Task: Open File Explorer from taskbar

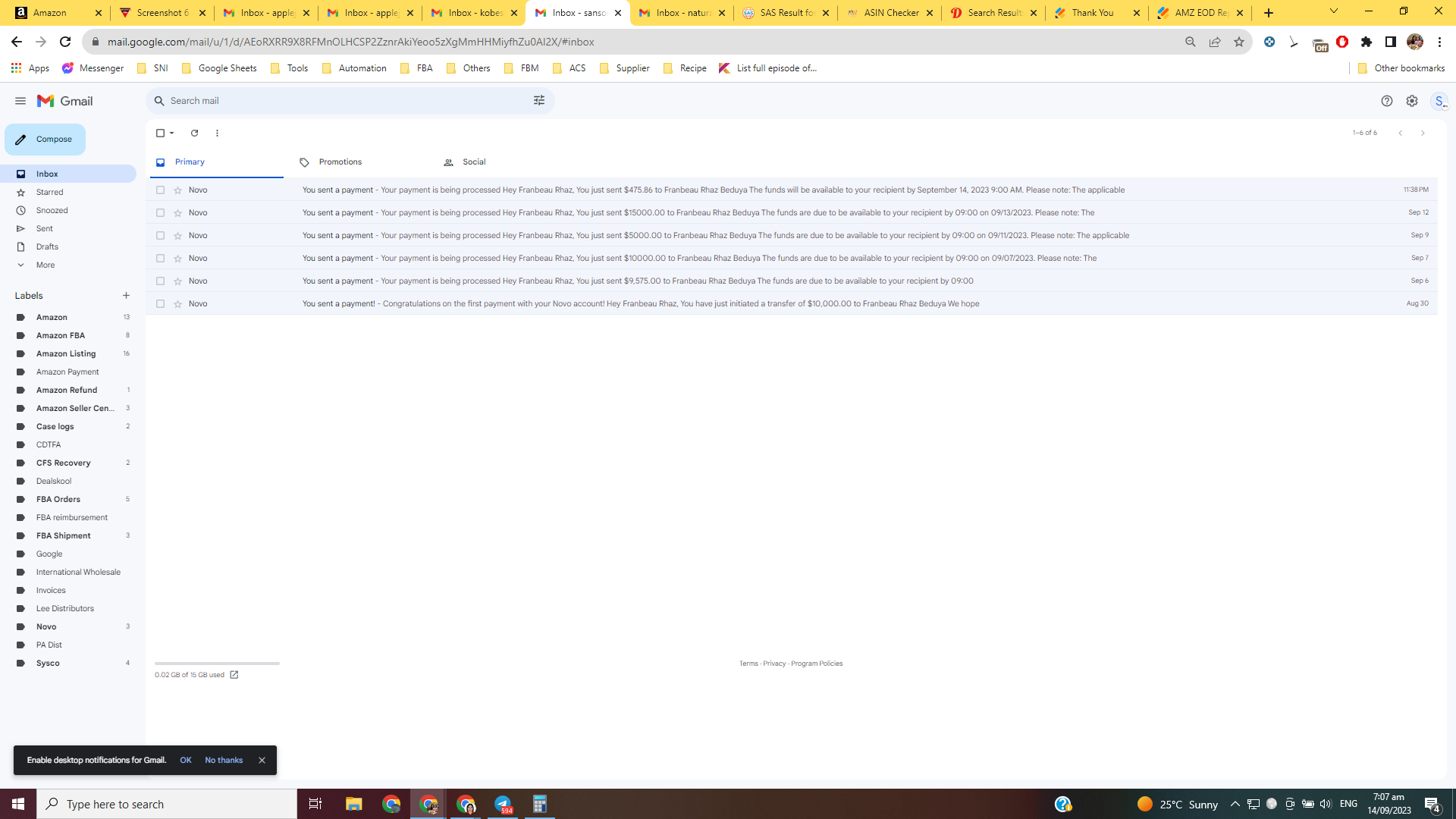Action: (354, 804)
